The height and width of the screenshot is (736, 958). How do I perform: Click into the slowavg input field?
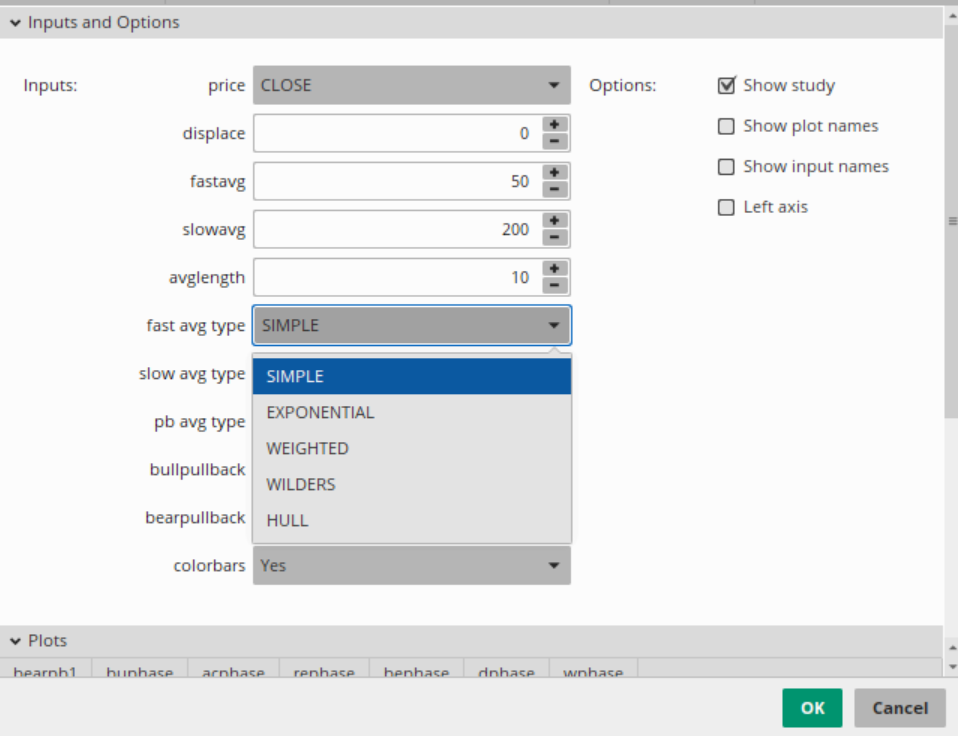click(395, 230)
